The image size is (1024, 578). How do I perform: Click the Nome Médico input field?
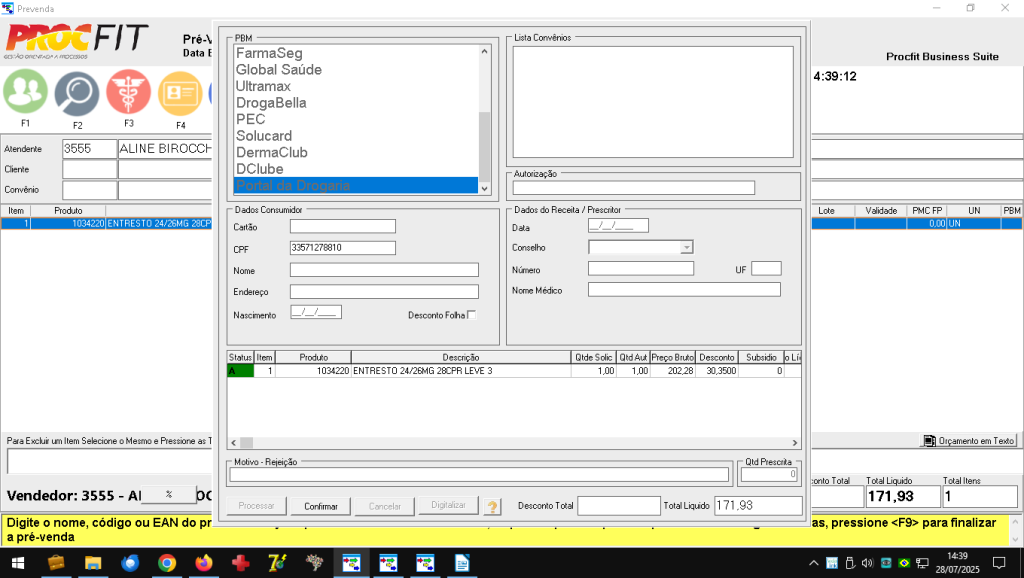point(684,290)
